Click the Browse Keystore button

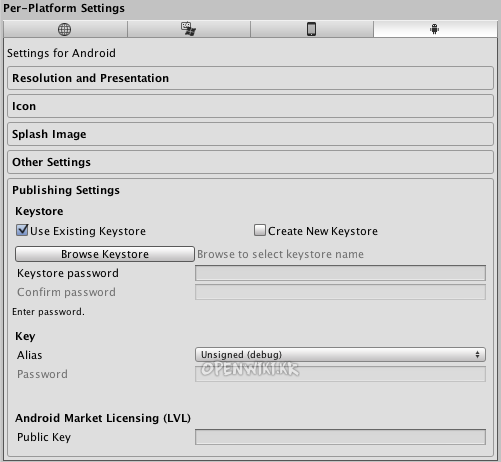(x=105, y=254)
